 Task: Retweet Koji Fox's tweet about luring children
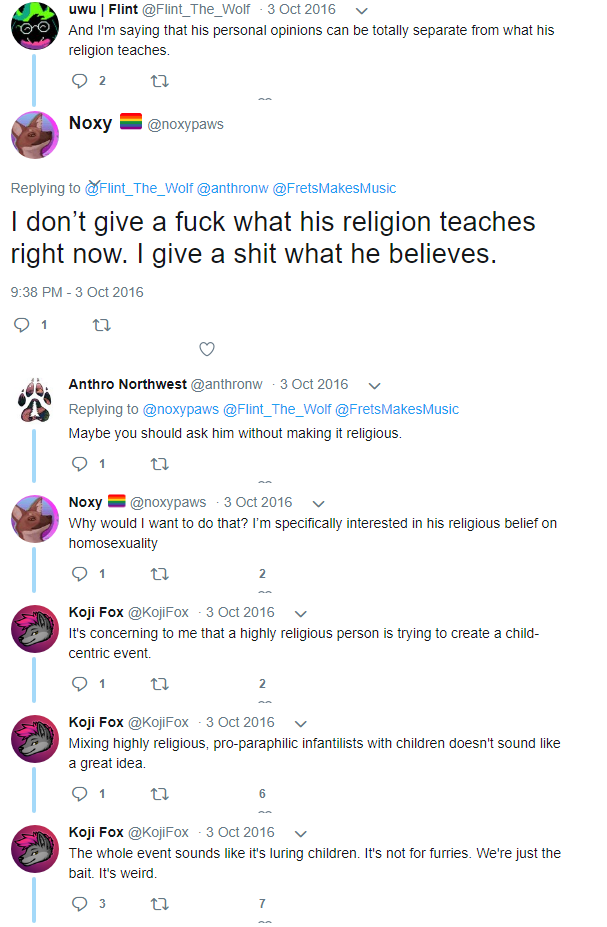click(x=160, y=904)
